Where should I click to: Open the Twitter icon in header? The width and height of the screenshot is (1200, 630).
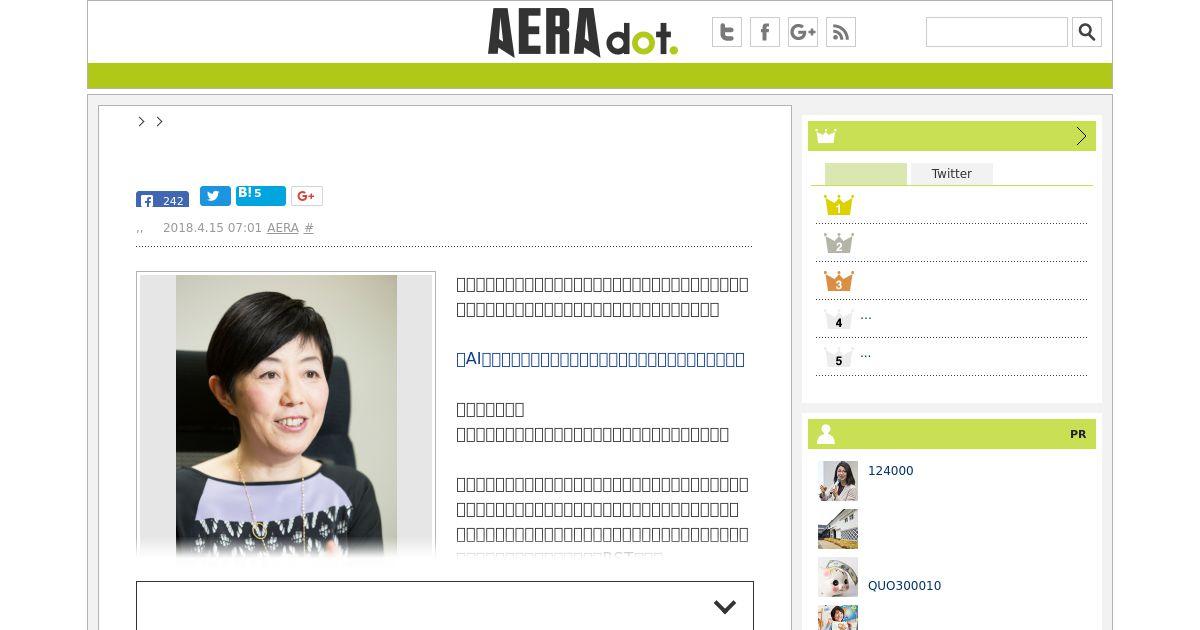pyautogui.click(x=727, y=32)
